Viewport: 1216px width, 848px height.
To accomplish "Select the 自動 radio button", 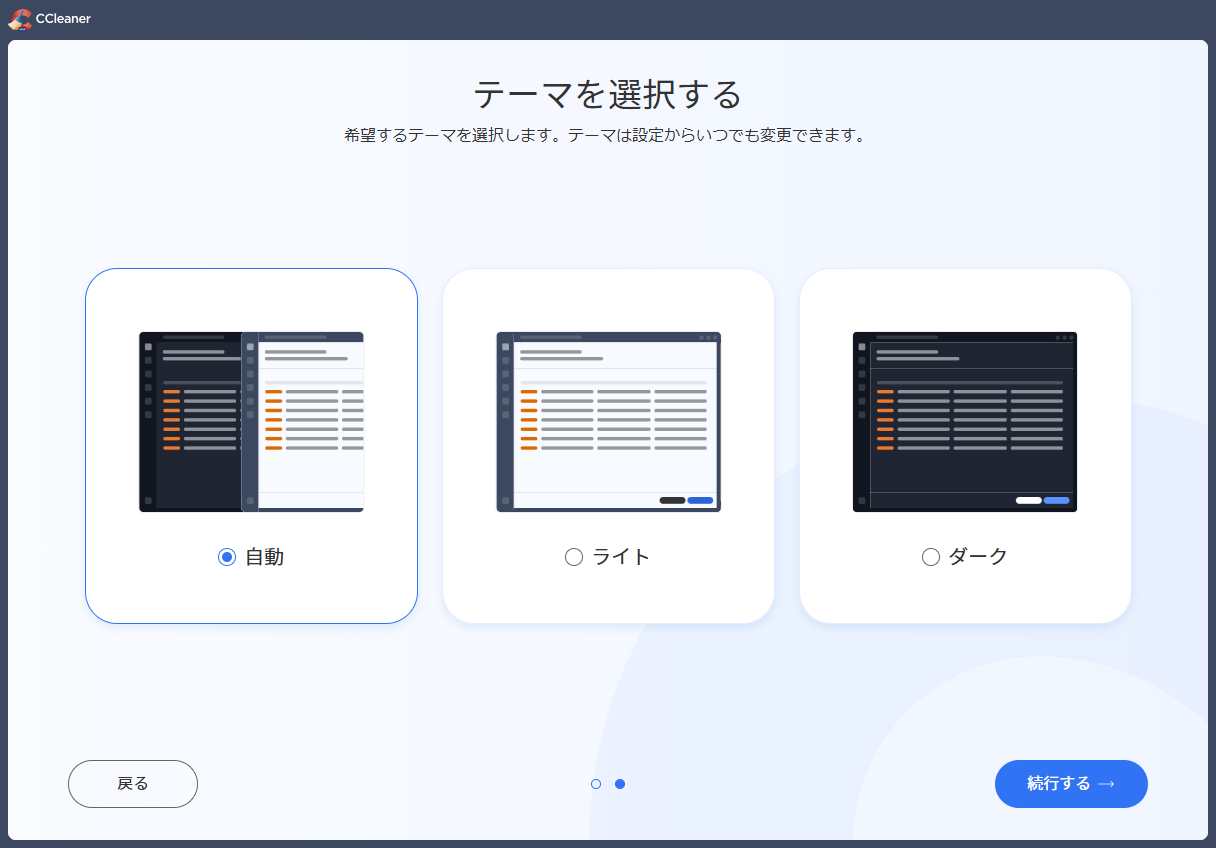I will click(226, 557).
